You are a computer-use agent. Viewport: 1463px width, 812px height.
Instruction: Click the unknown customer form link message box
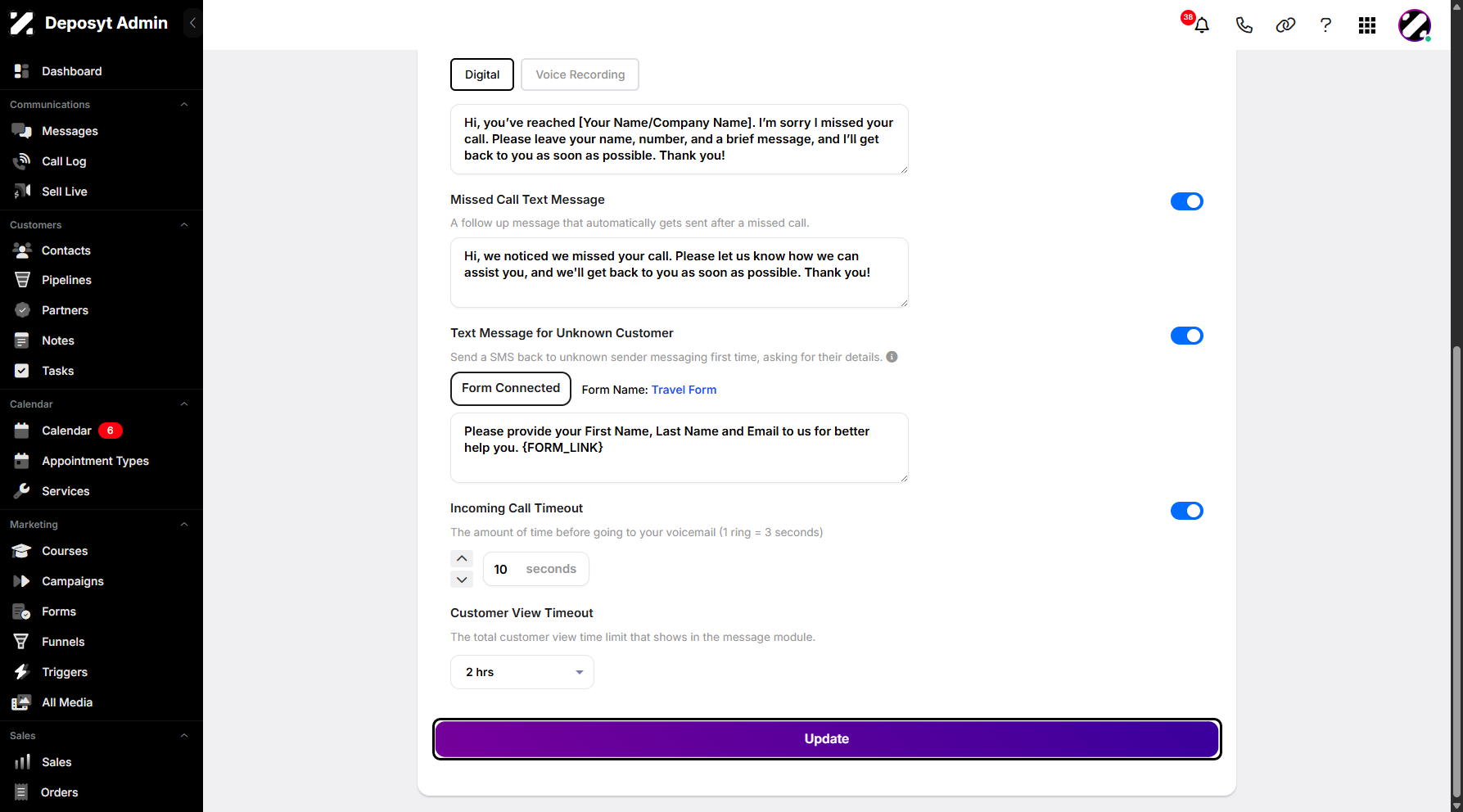[680, 448]
